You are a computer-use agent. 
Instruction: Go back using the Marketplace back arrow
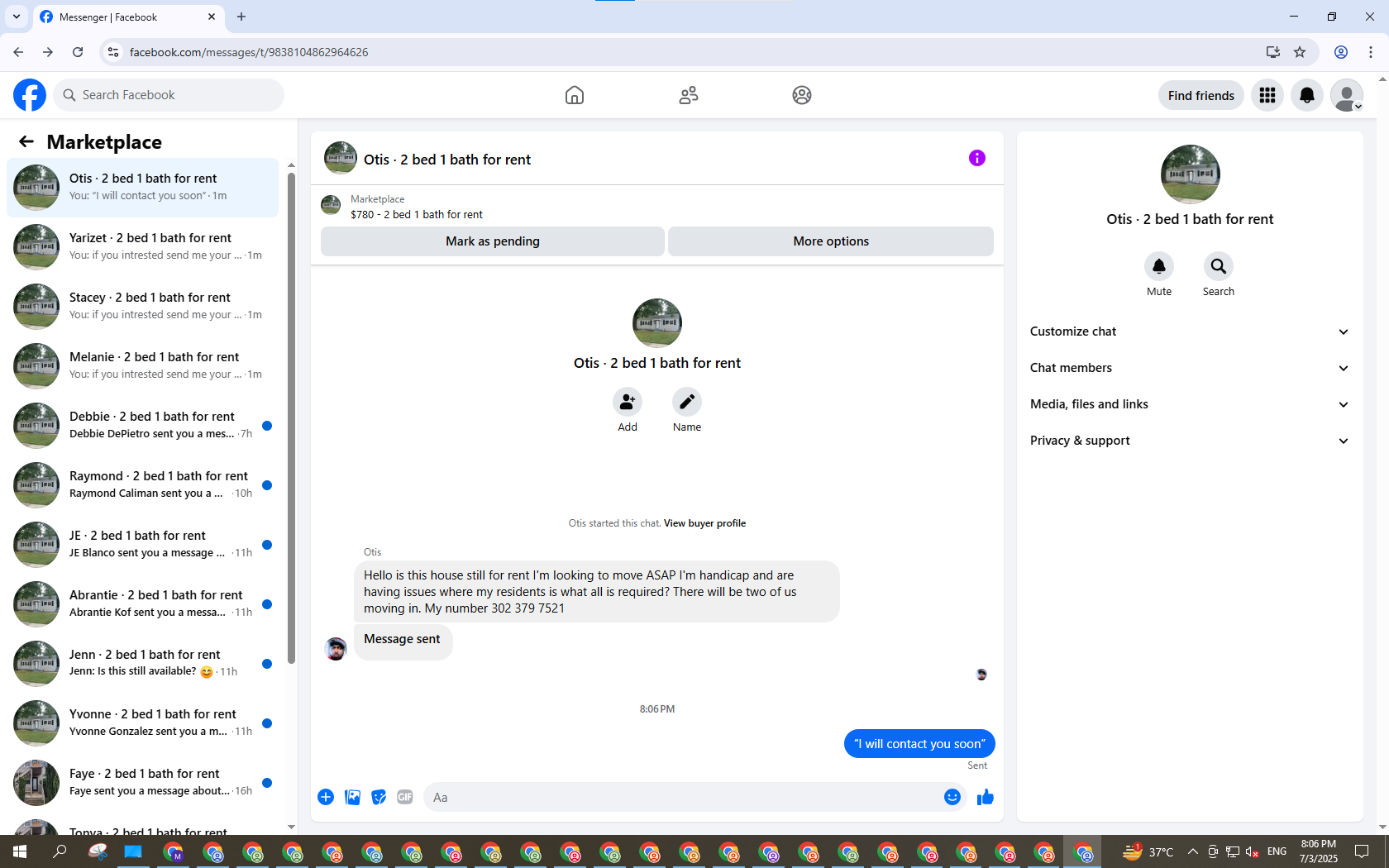click(26, 141)
